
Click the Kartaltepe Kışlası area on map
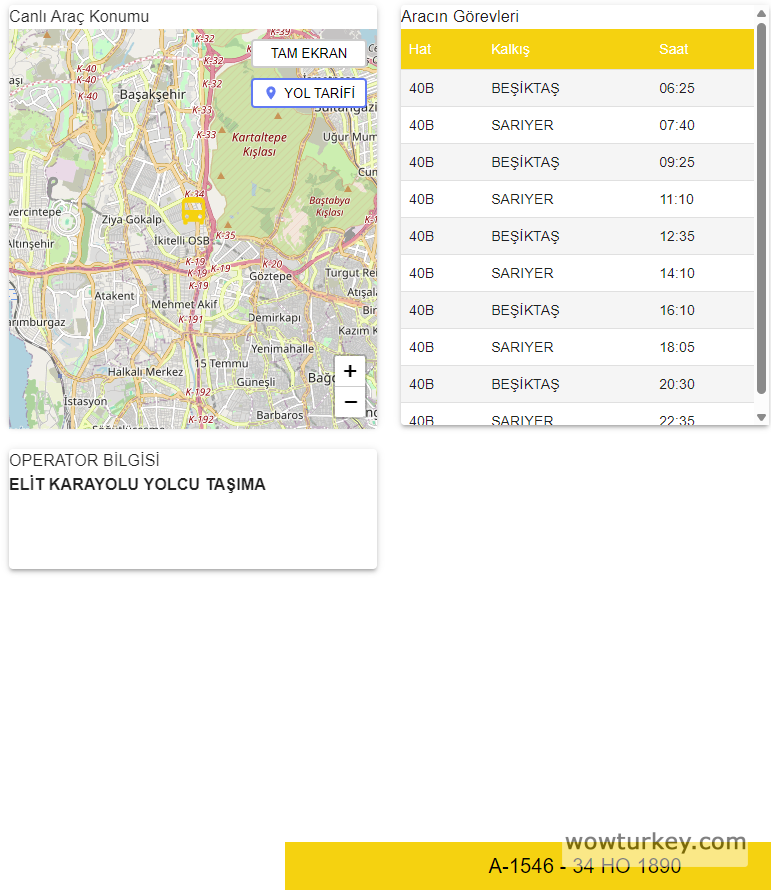(259, 144)
